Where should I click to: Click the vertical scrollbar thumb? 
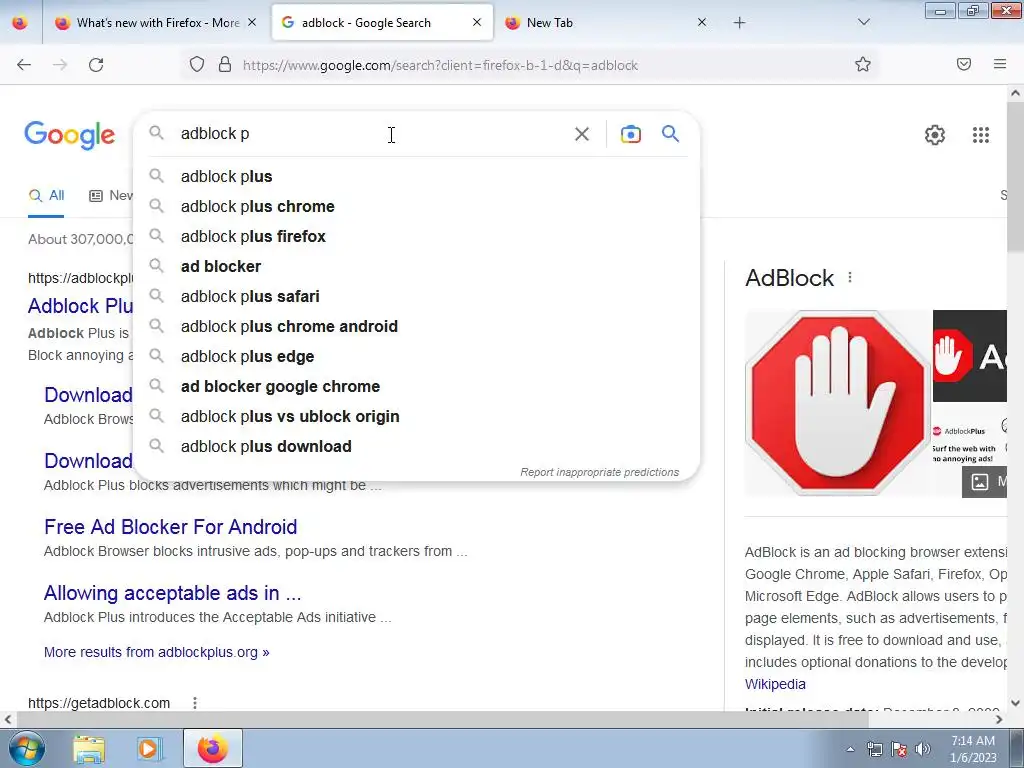click(x=1015, y=175)
